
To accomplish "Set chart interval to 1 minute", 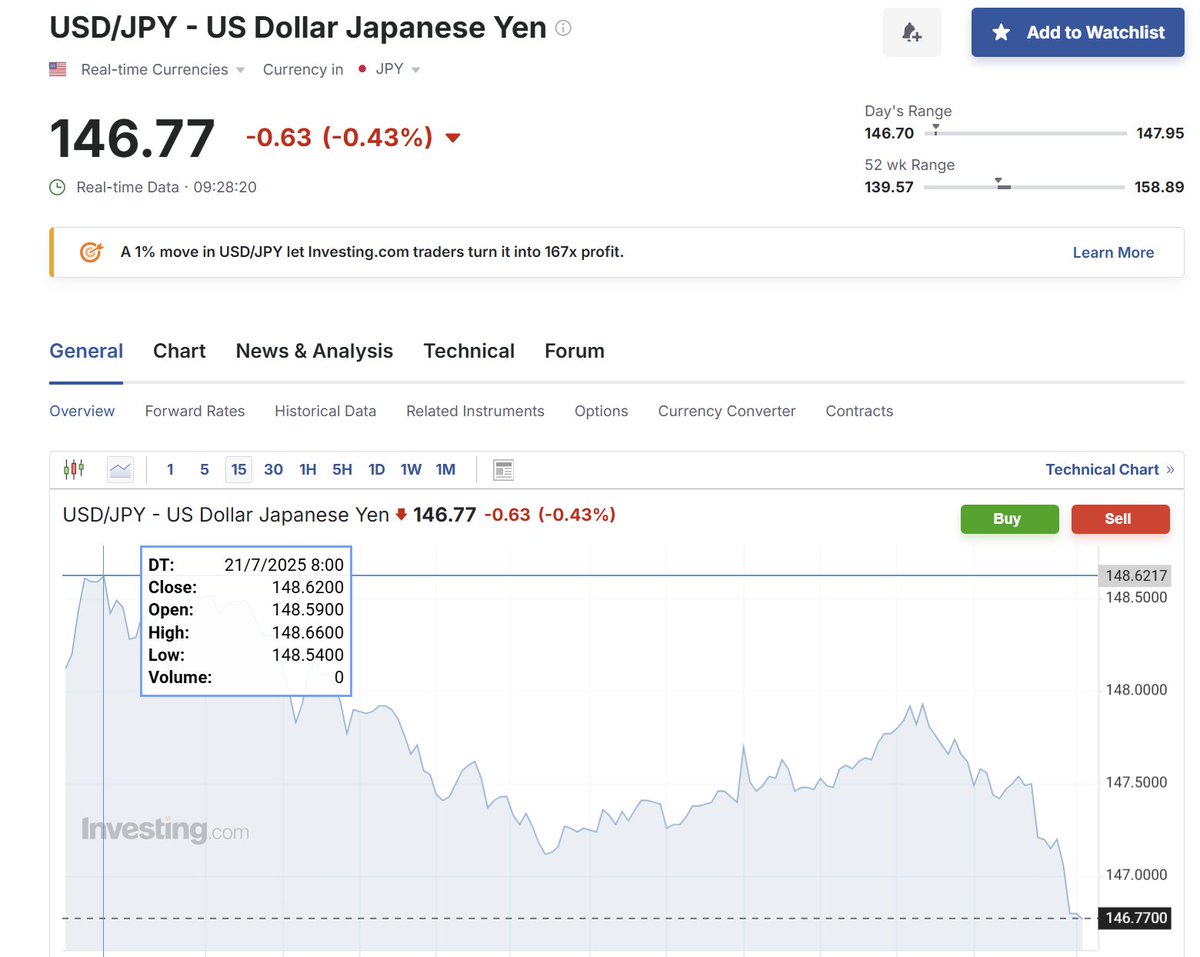I will pos(170,469).
